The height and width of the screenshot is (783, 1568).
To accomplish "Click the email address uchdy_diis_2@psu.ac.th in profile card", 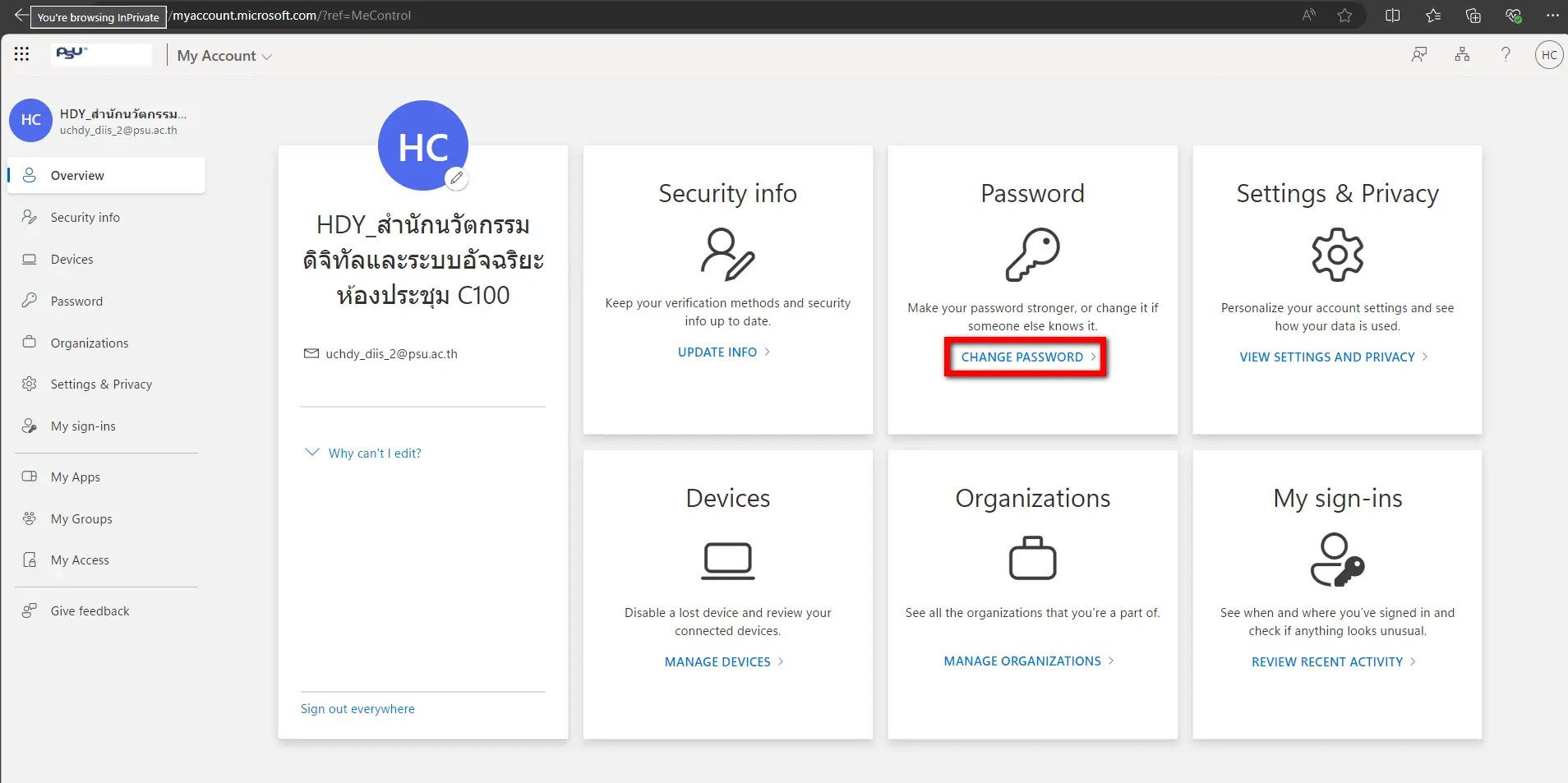I will click(x=391, y=354).
